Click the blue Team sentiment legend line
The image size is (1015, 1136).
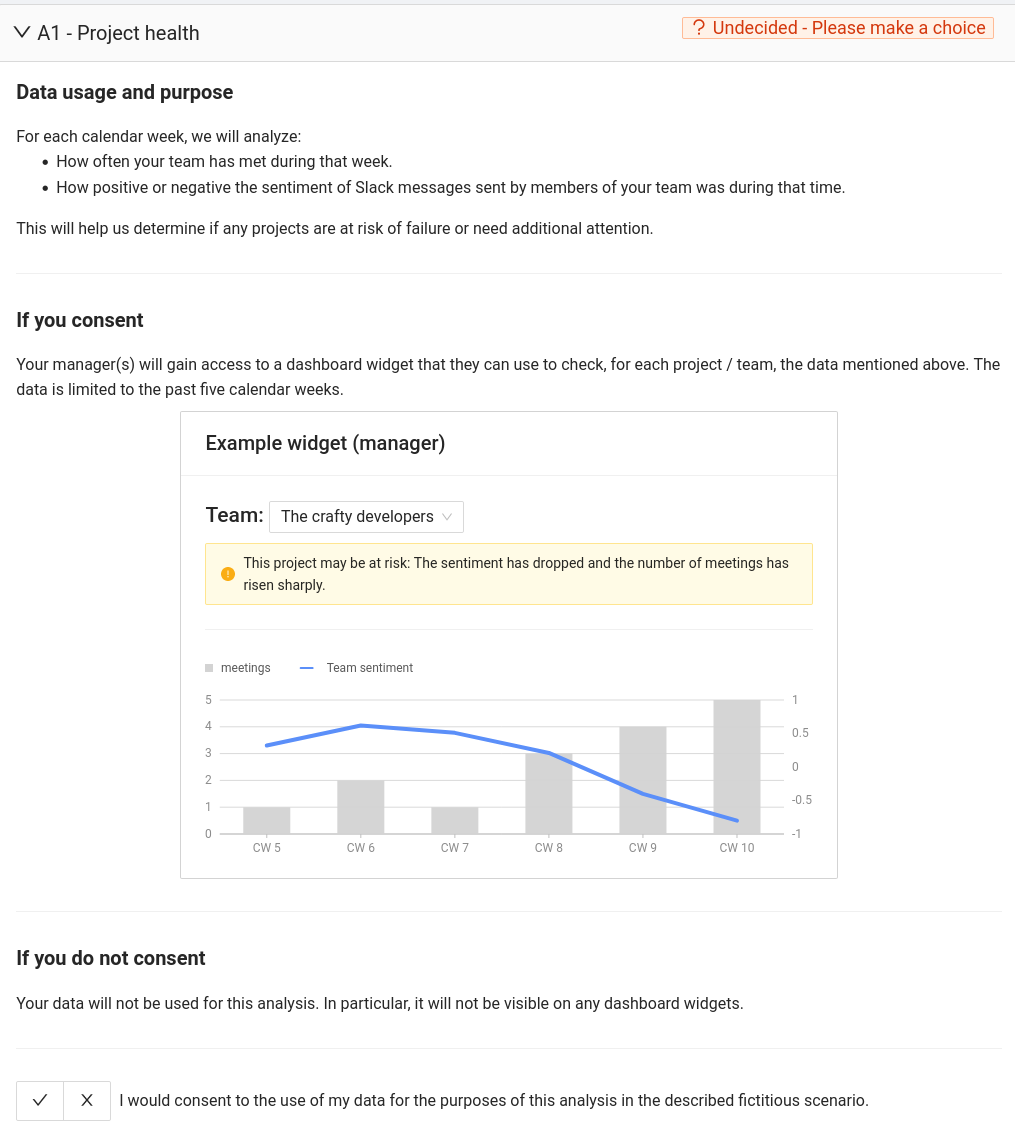[x=307, y=668]
